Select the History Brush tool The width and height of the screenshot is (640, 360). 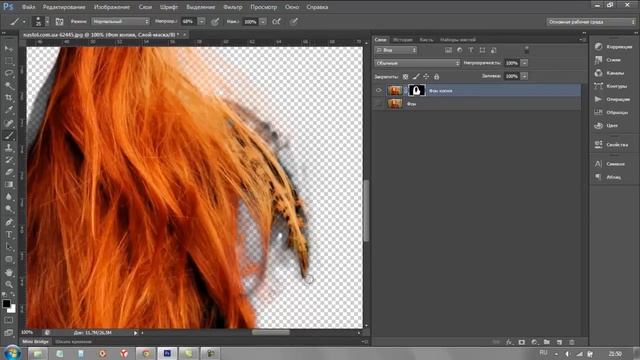pos(9,160)
